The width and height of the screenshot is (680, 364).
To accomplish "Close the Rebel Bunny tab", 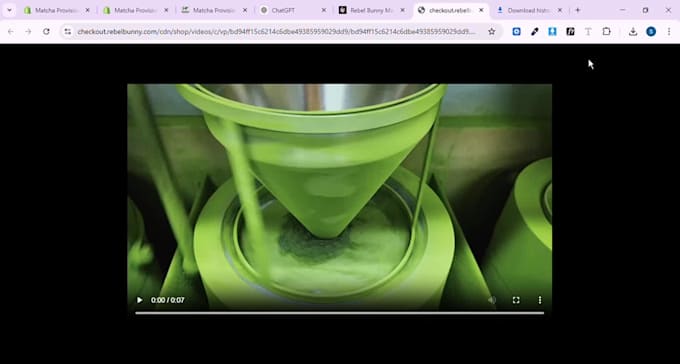I will tap(402, 10).
